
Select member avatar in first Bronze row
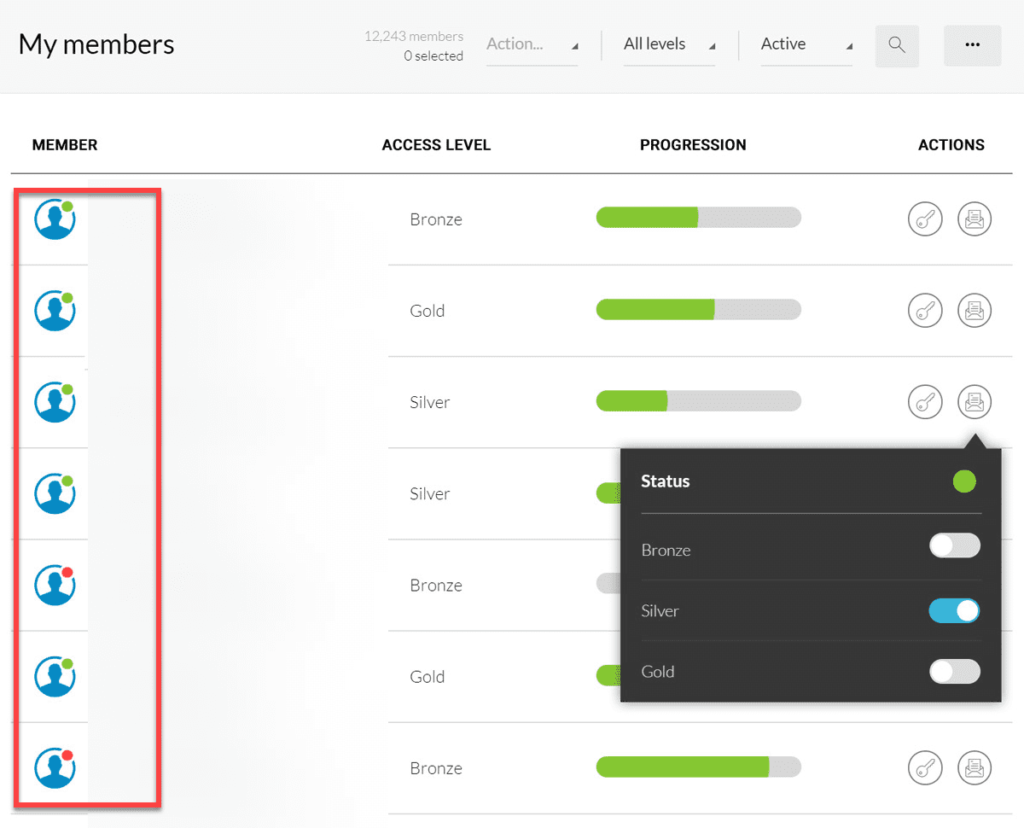[55, 219]
